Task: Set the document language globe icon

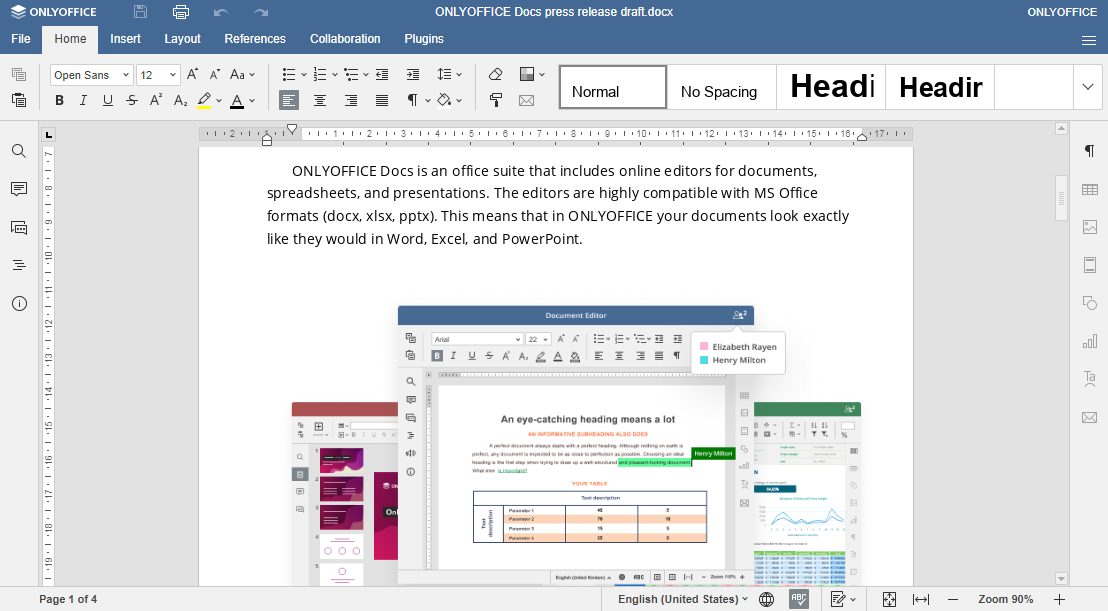Action: click(767, 599)
